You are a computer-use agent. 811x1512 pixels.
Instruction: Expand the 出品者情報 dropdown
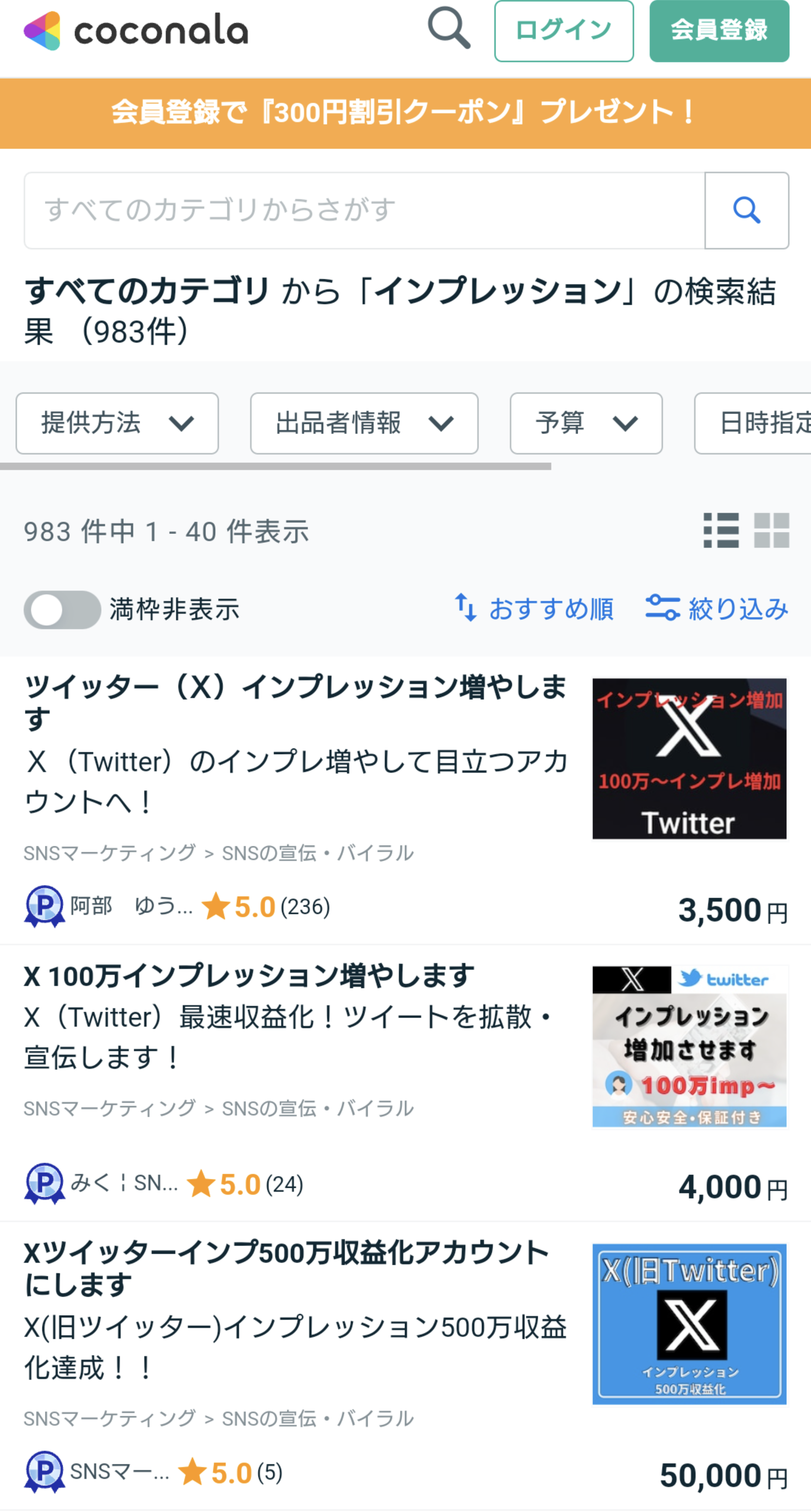pyautogui.click(x=365, y=423)
